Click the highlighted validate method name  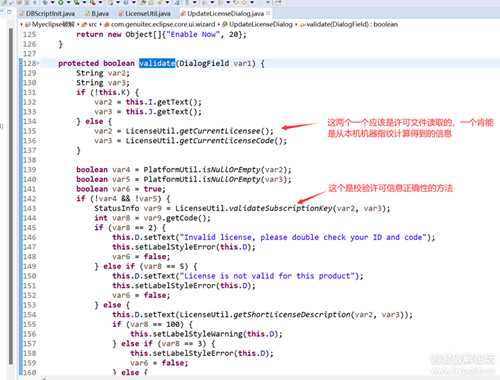tap(157, 63)
